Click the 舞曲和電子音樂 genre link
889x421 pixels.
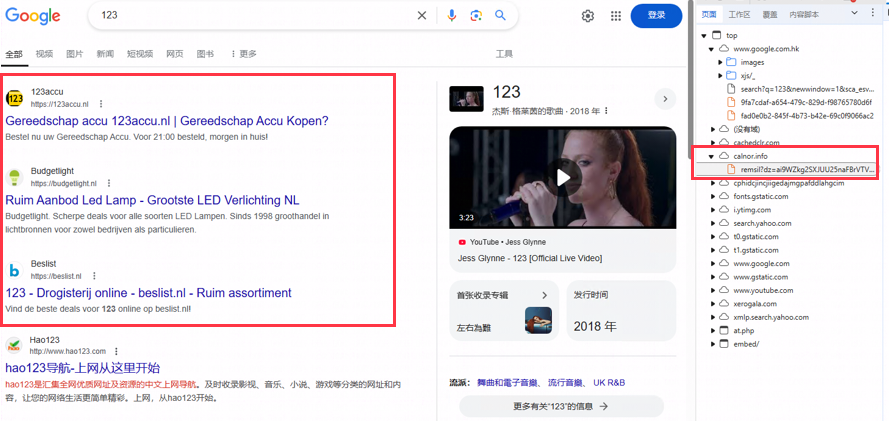tap(509, 383)
